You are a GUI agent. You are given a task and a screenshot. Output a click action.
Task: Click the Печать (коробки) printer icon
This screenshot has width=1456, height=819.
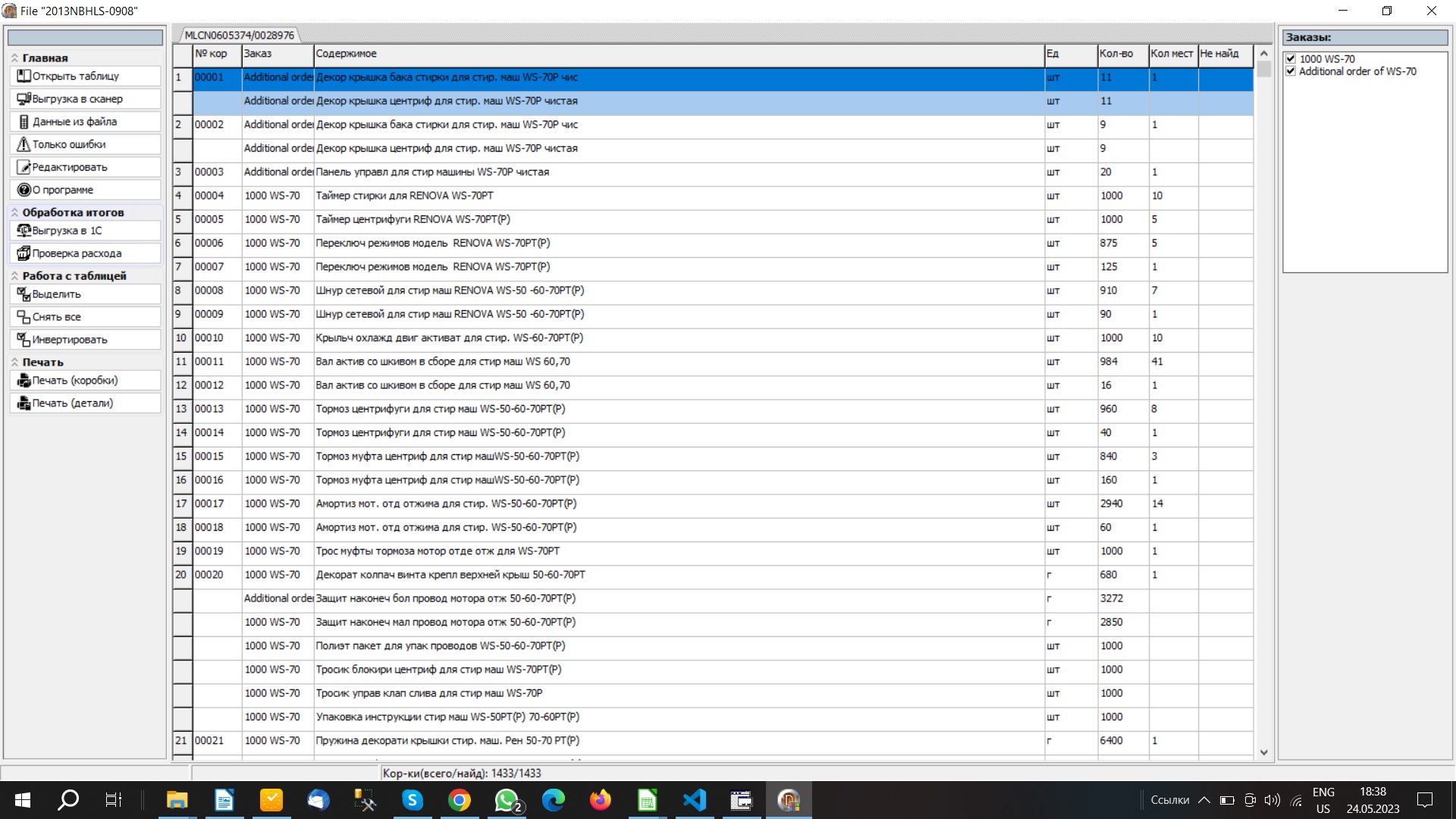tap(24, 381)
